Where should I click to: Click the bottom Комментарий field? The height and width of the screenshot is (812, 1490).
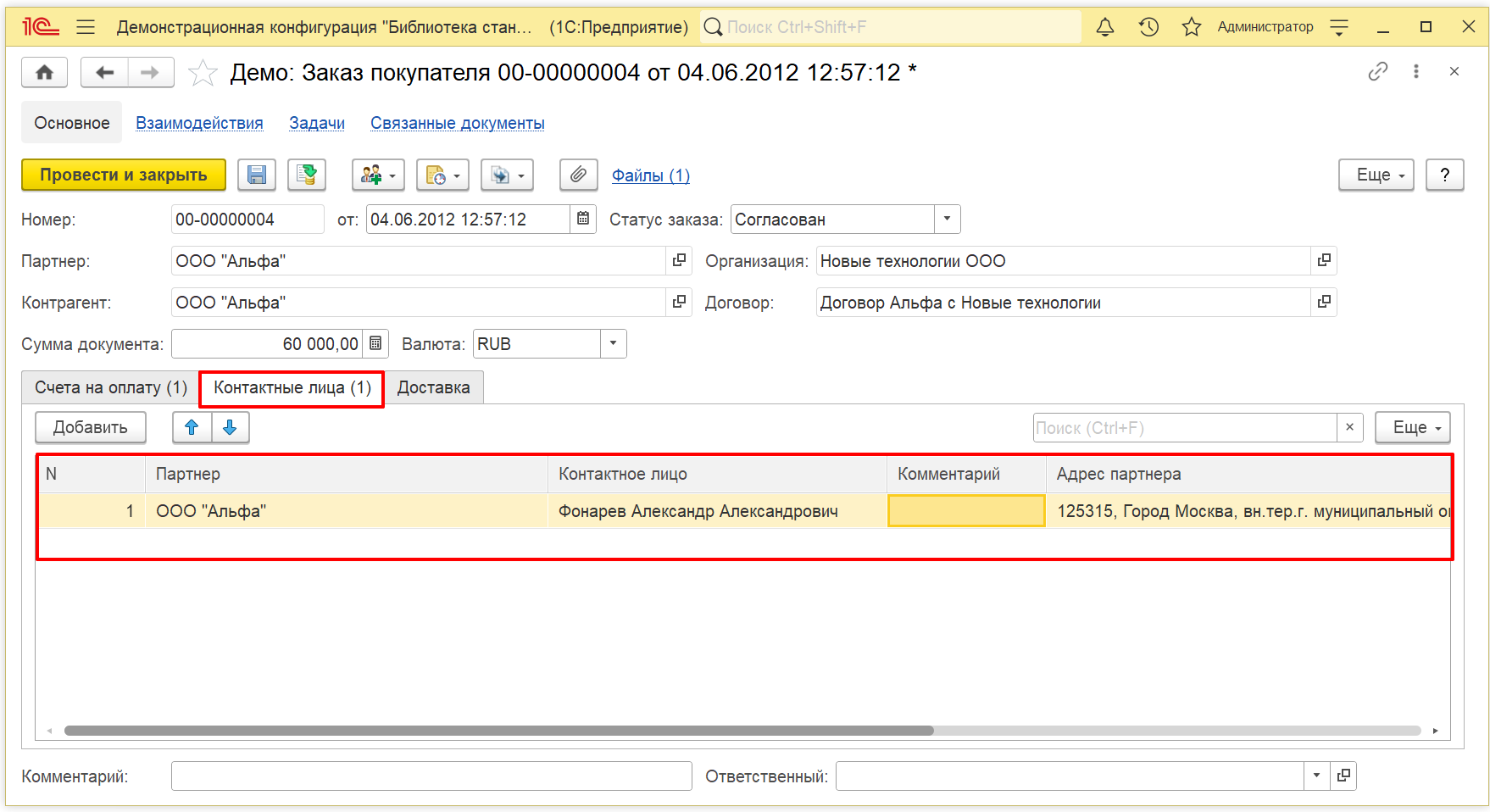point(431,776)
